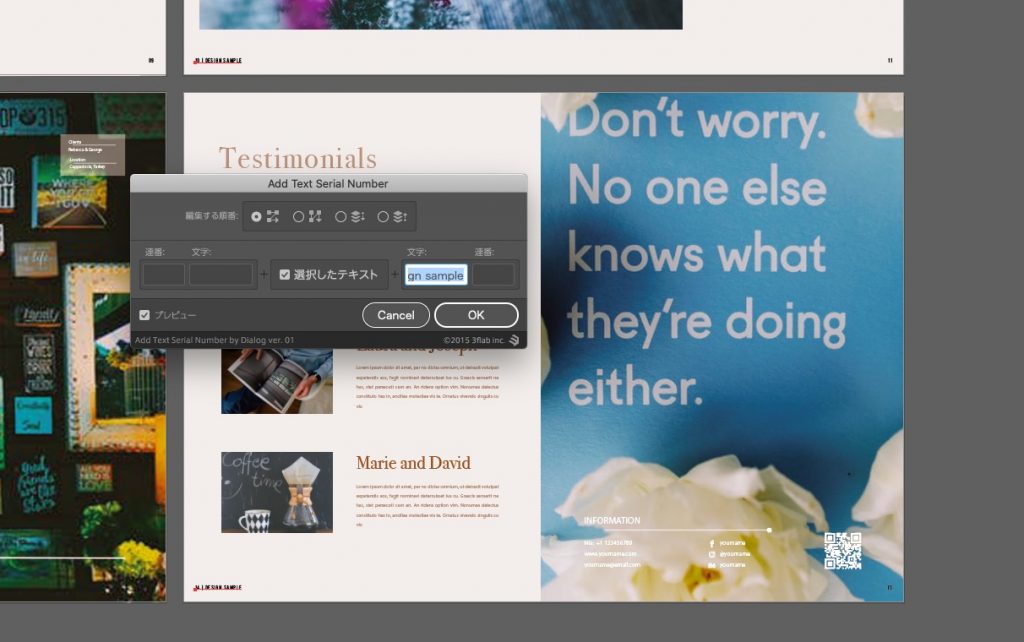The height and width of the screenshot is (642, 1024).
Task: Select the signs collage photo on left page
Action: click(x=82, y=347)
